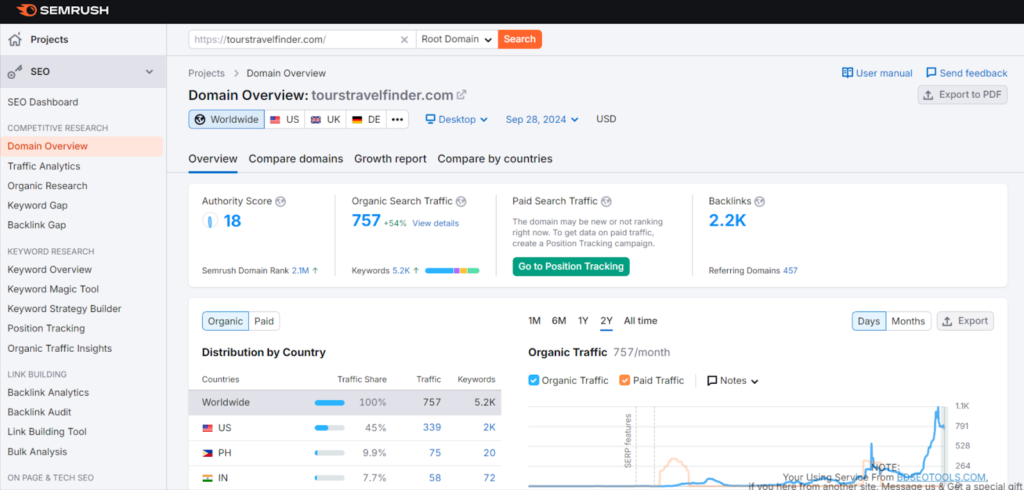Open Keyword Magic Tool in sidebar
This screenshot has height=490, width=1024.
point(53,289)
